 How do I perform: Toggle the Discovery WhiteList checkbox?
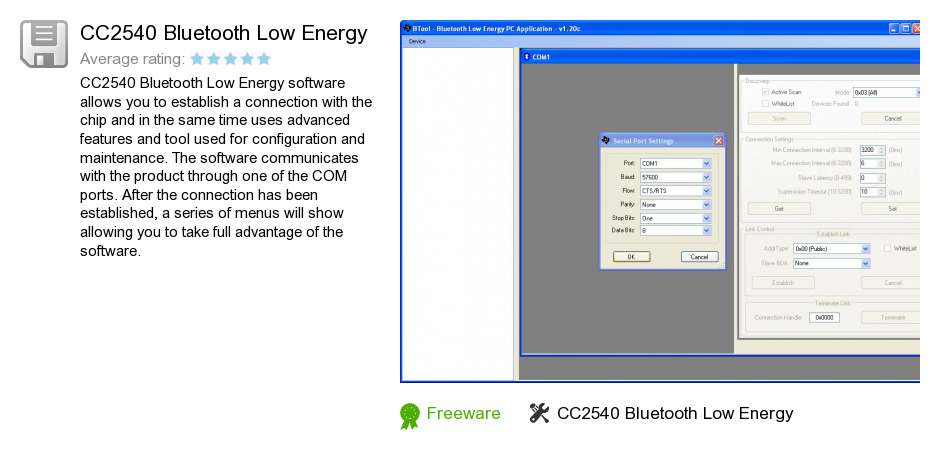[x=765, y=104]
